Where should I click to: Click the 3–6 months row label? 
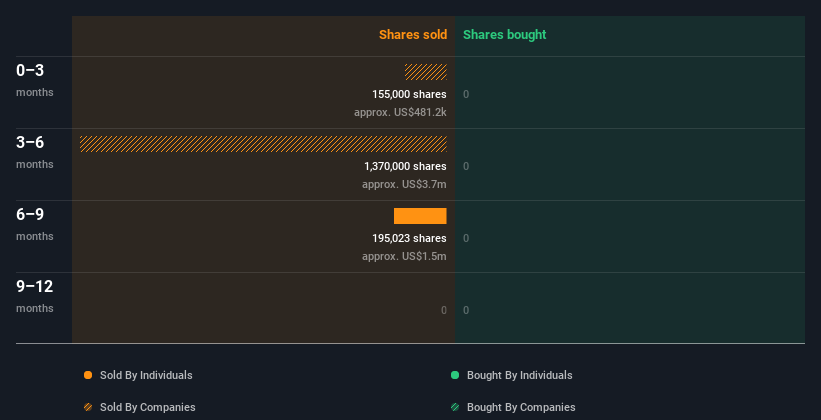click(35, 151)
